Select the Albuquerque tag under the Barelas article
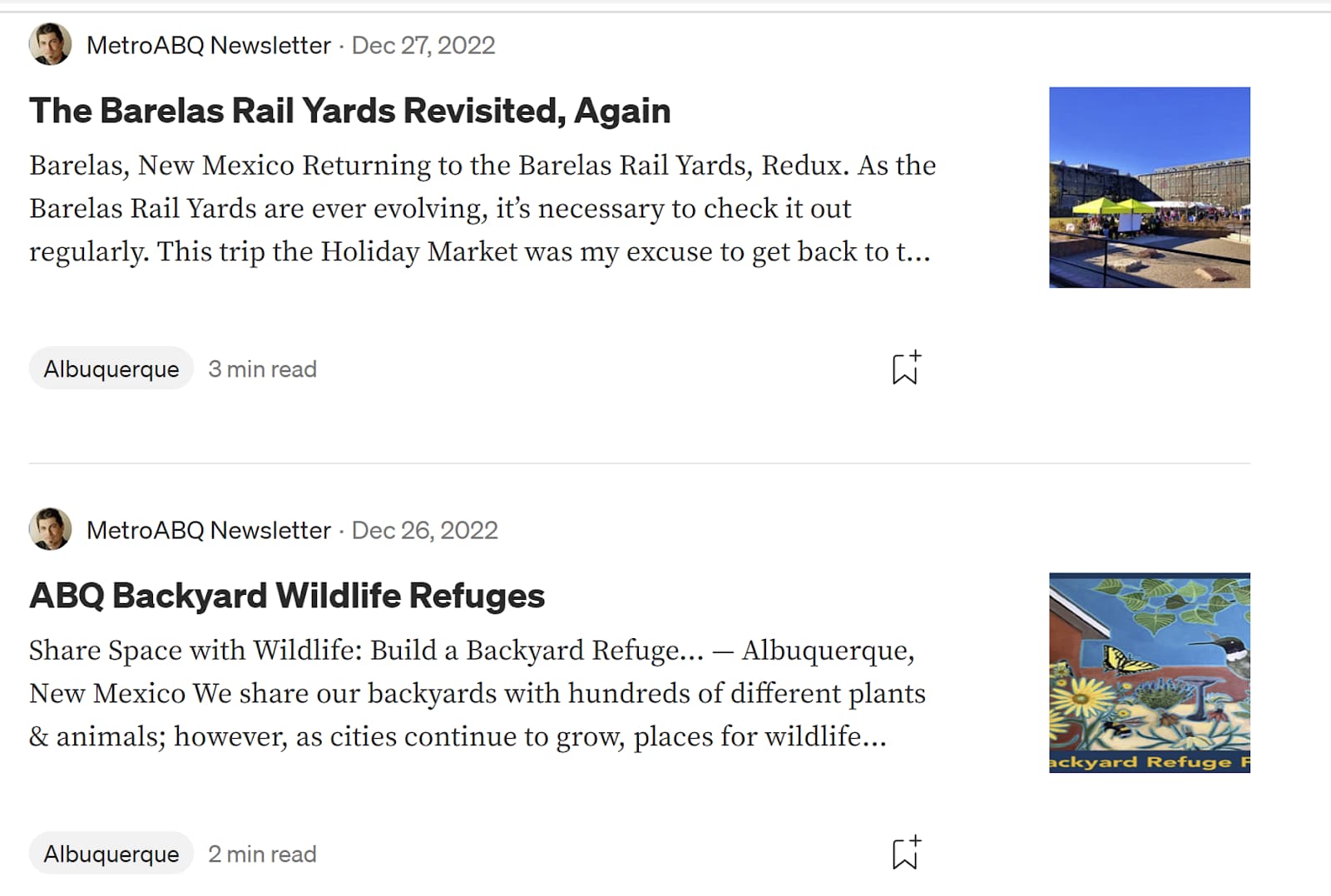The image size is (1331, 896). point(111,369)
